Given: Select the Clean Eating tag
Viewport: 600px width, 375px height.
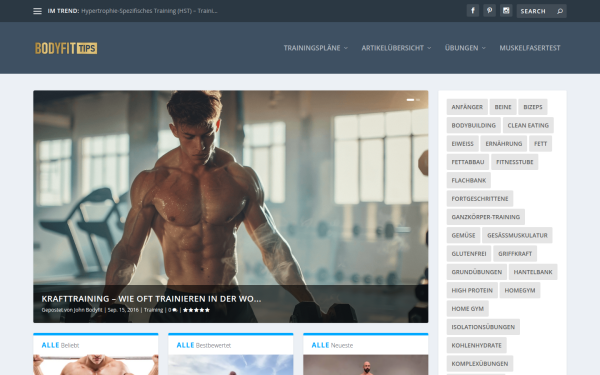Looking at the screenshot, I should click(x=528, y=126).
